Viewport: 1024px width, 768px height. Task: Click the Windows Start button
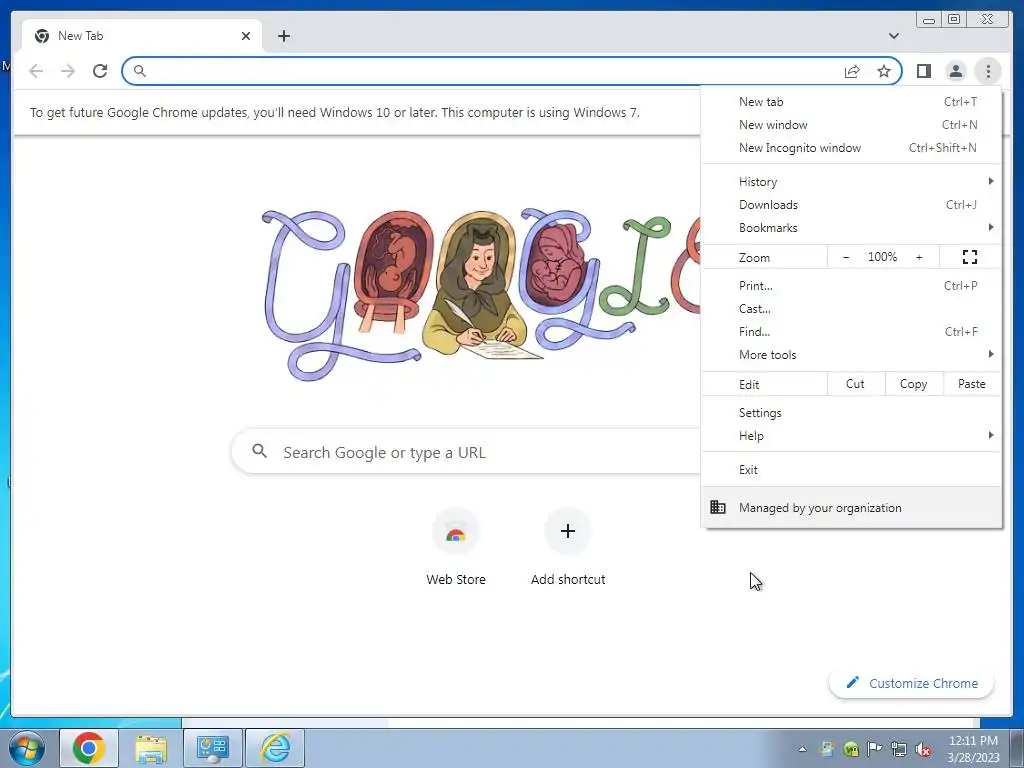(x=27, y=748)
